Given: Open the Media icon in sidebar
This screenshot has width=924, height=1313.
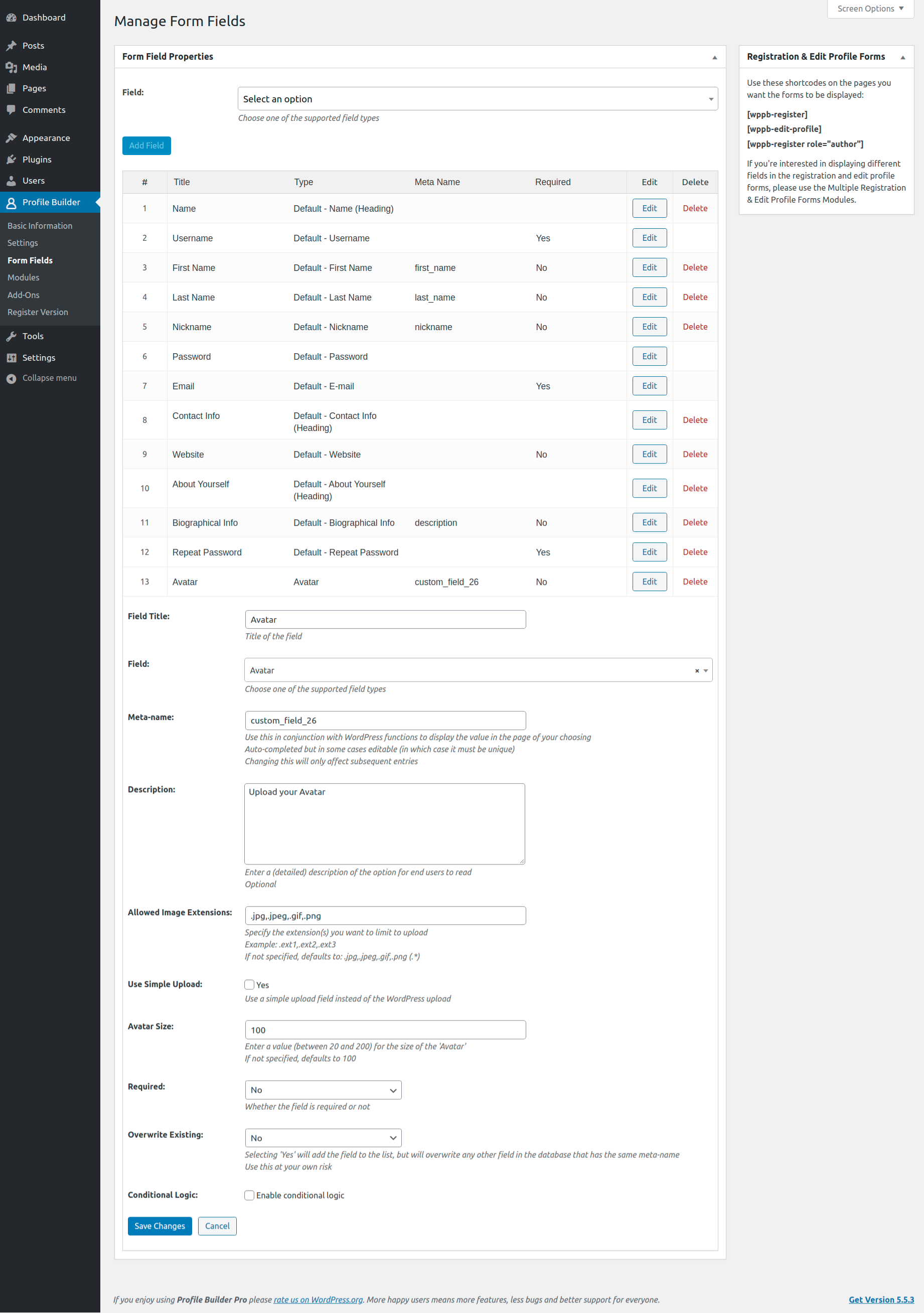Looking at the screenshot, I should click(12, 67).
